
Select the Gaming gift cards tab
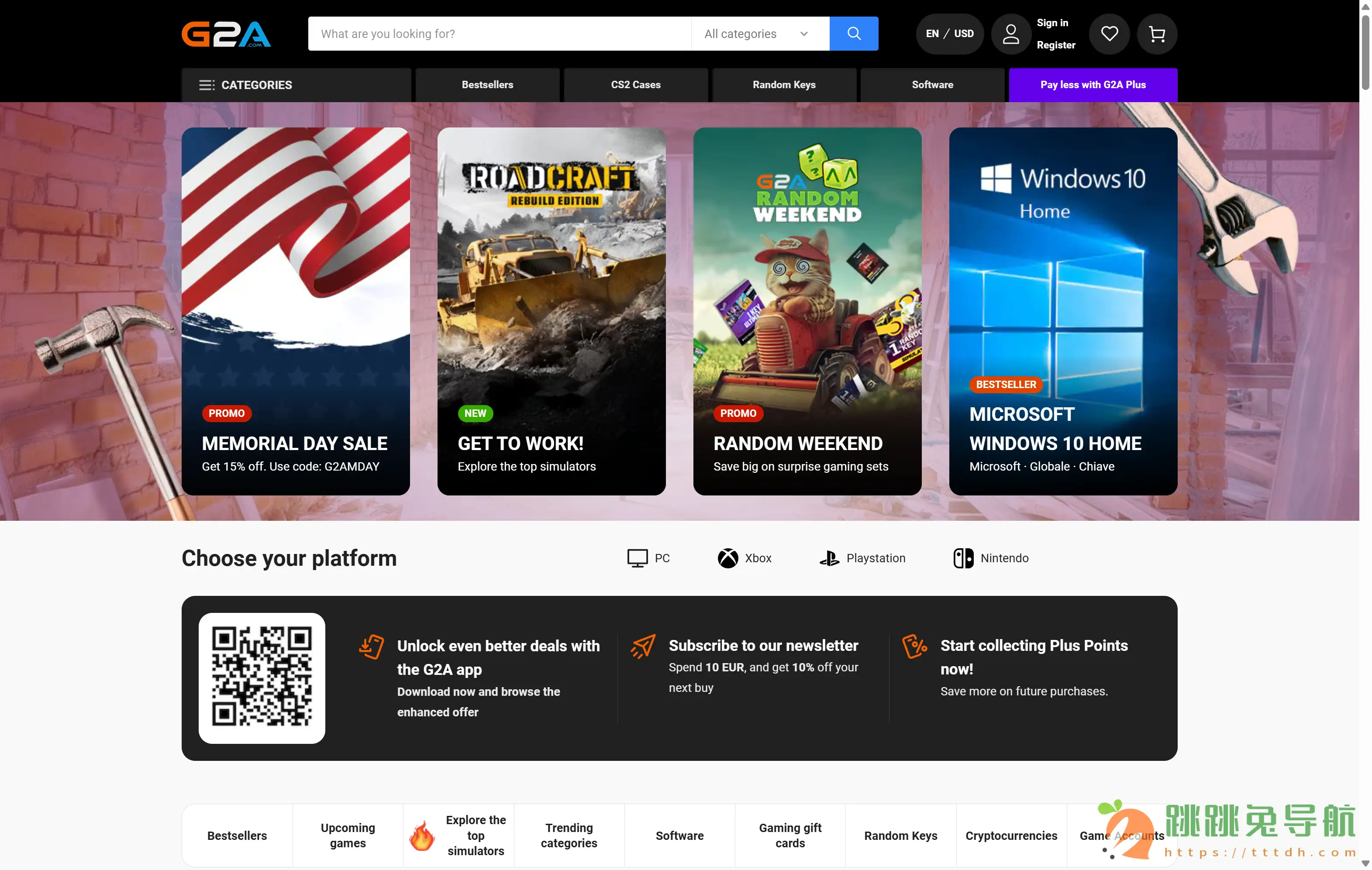pos(789,835)
